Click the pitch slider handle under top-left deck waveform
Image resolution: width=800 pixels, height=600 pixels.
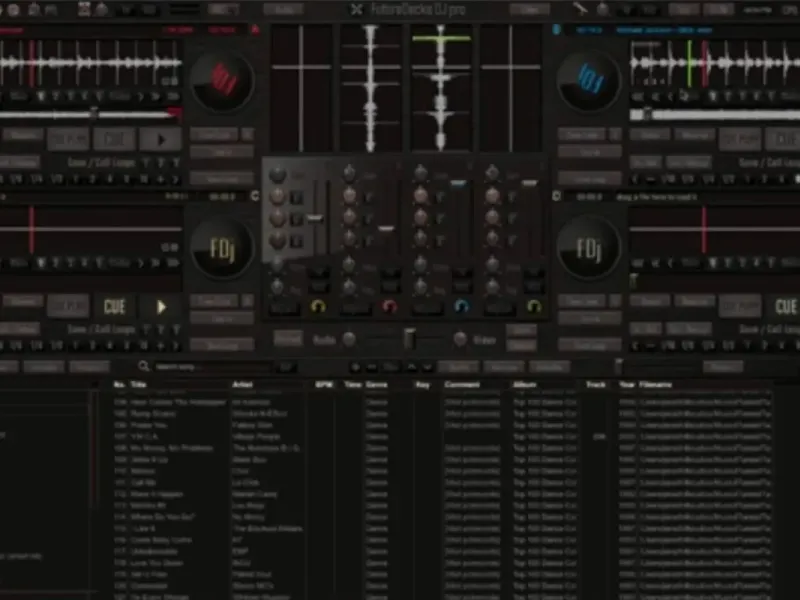[x=93, y=112]
